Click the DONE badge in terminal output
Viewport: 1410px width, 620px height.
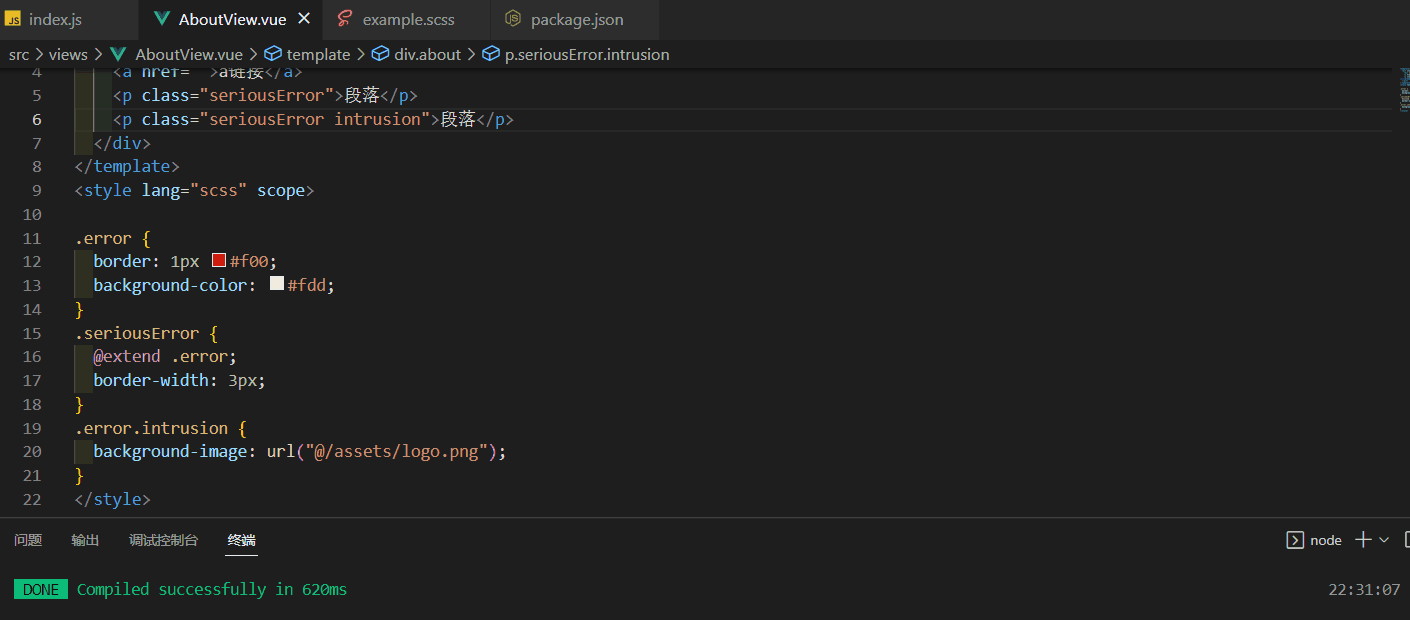click(x=40, y=589)
